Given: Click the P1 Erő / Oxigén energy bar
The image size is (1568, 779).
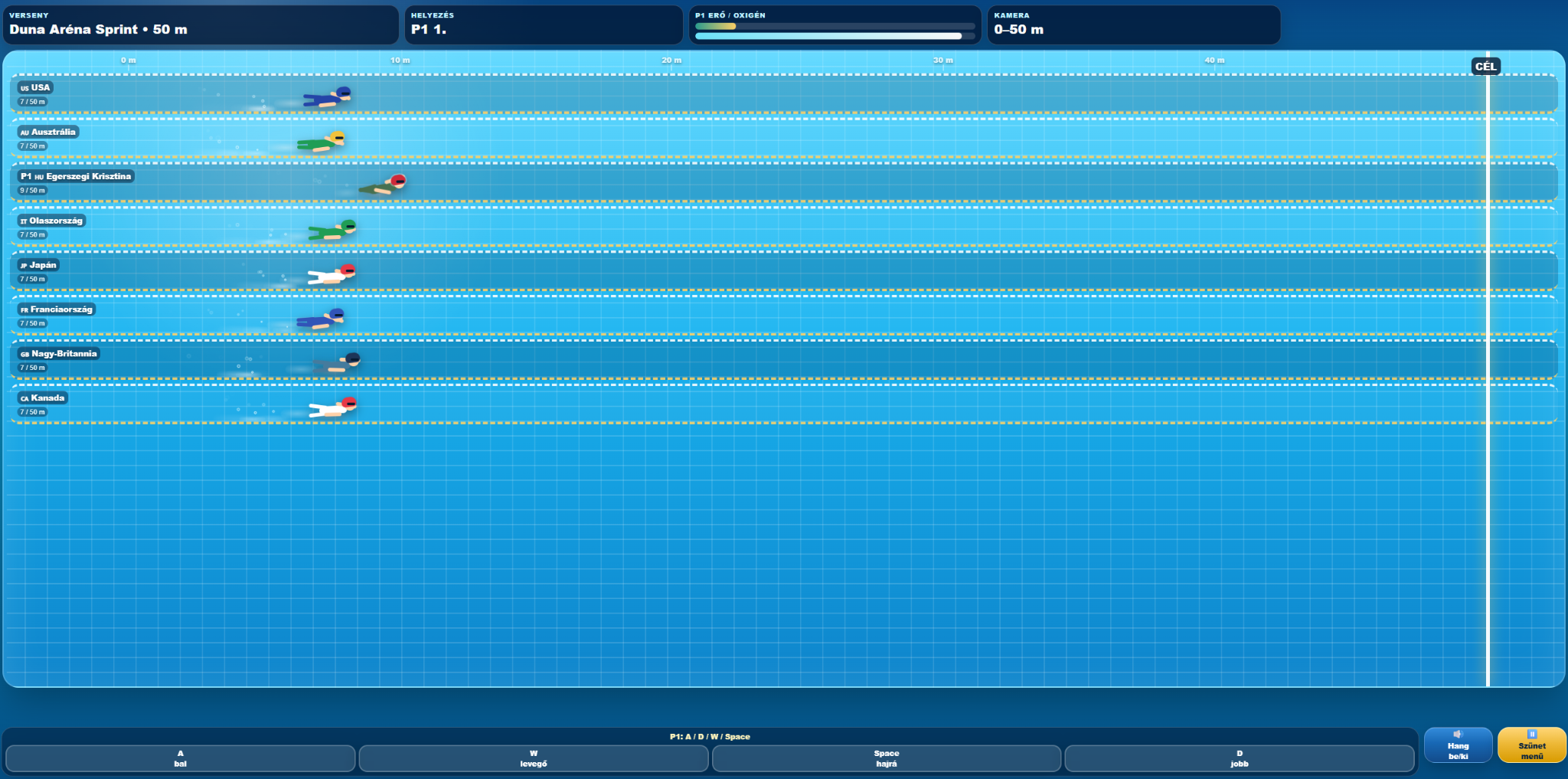Looking at the screenshot, I should [835, 31].
